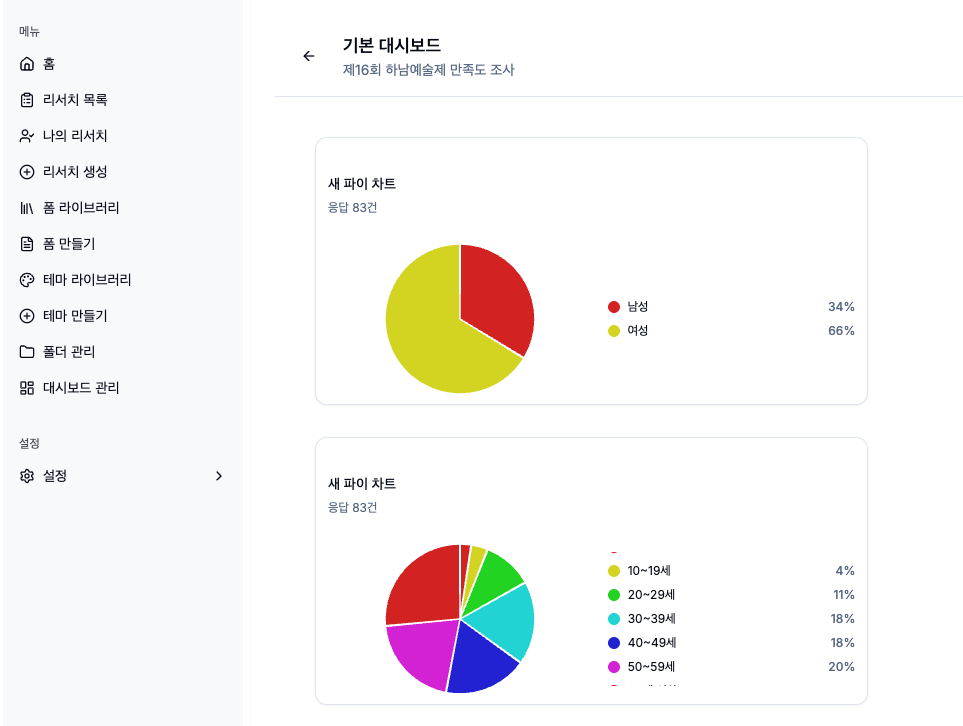
Task: Select 대시보드 관리 menu label
Action: click(x=81, y=388)
